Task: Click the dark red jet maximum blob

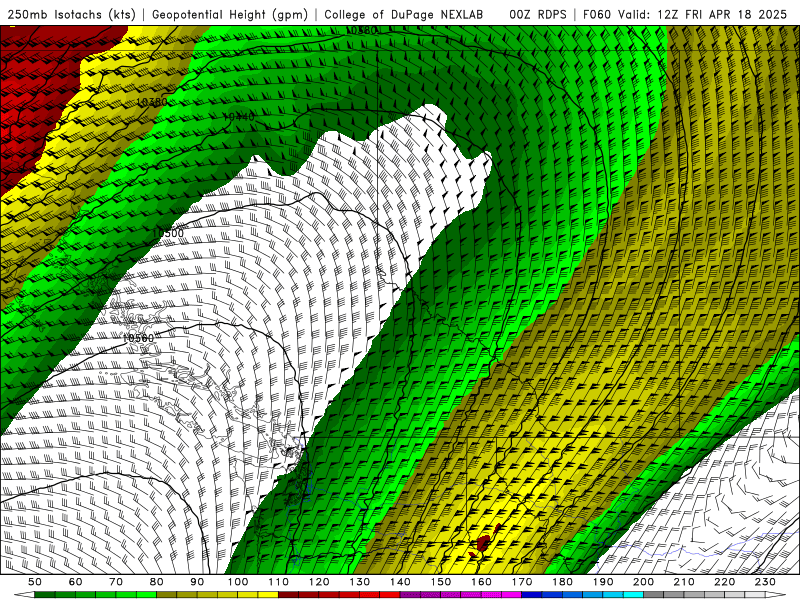Action: click(484, 542)
